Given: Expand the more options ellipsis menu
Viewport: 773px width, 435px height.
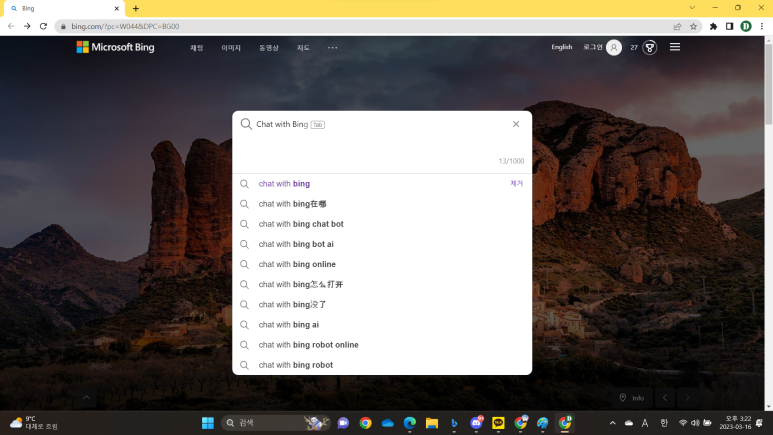Looking at the screenshot, I should coord(333,48).
